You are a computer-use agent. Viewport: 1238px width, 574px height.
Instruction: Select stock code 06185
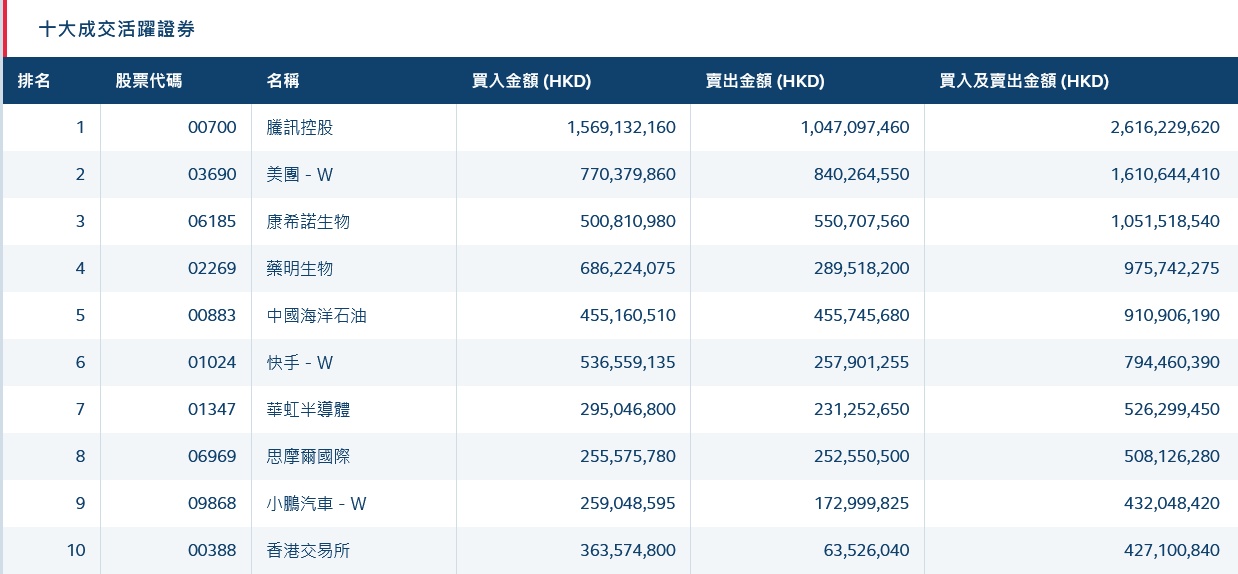212,221
